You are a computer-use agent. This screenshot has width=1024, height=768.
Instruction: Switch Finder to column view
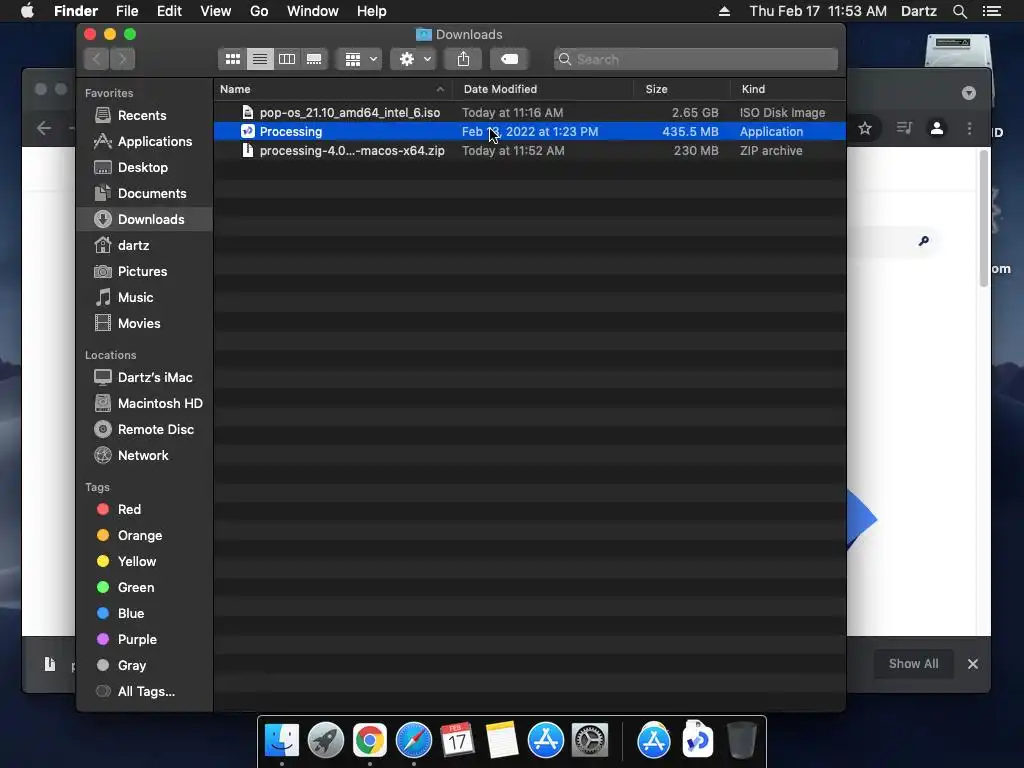pos(287,59)
